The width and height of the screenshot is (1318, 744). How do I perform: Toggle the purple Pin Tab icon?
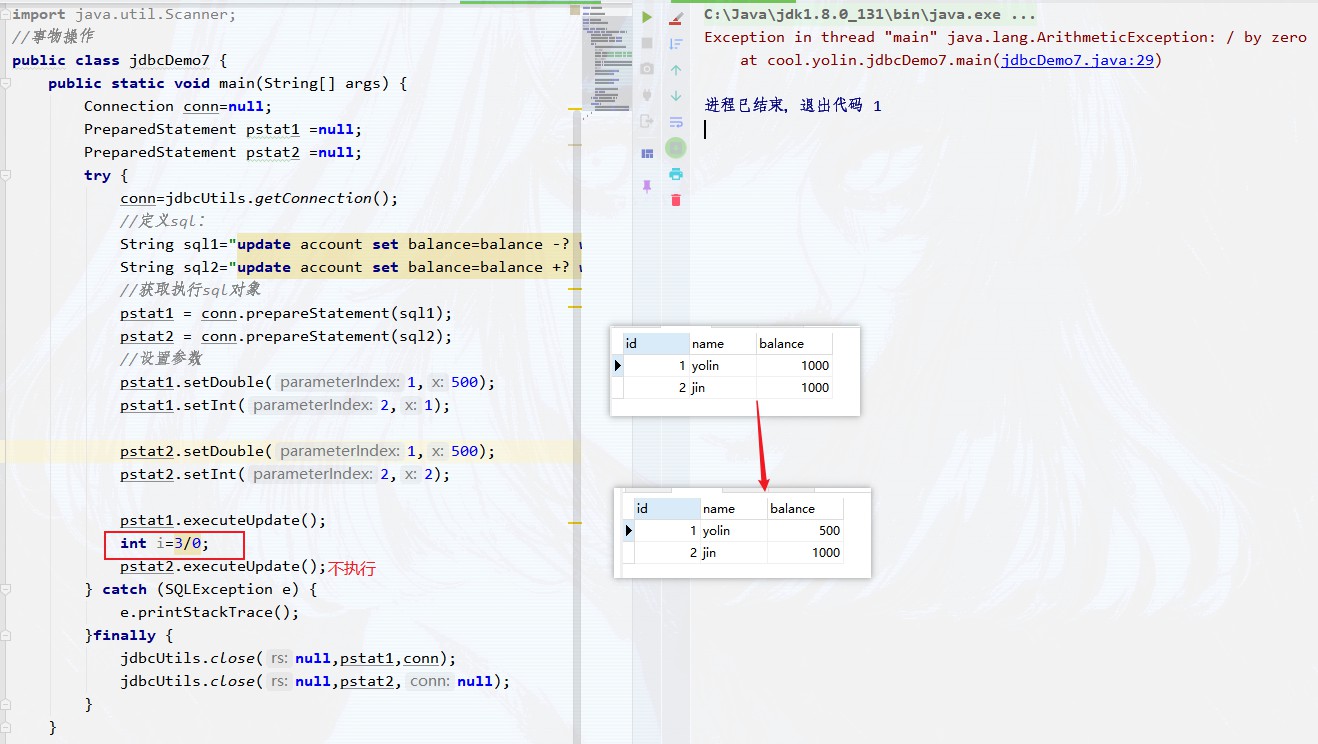pyautogui.click(x=647, y=186)
